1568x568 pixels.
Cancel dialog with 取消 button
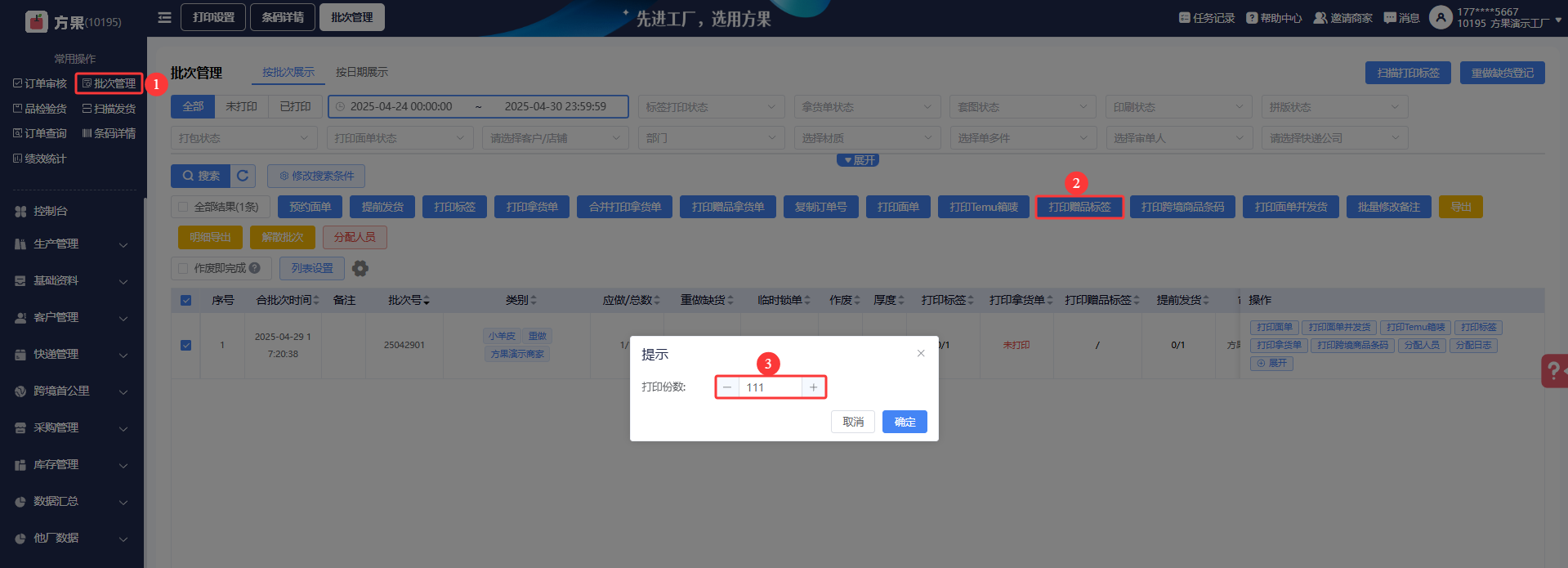pyautogui.click(x=853, y=422)
